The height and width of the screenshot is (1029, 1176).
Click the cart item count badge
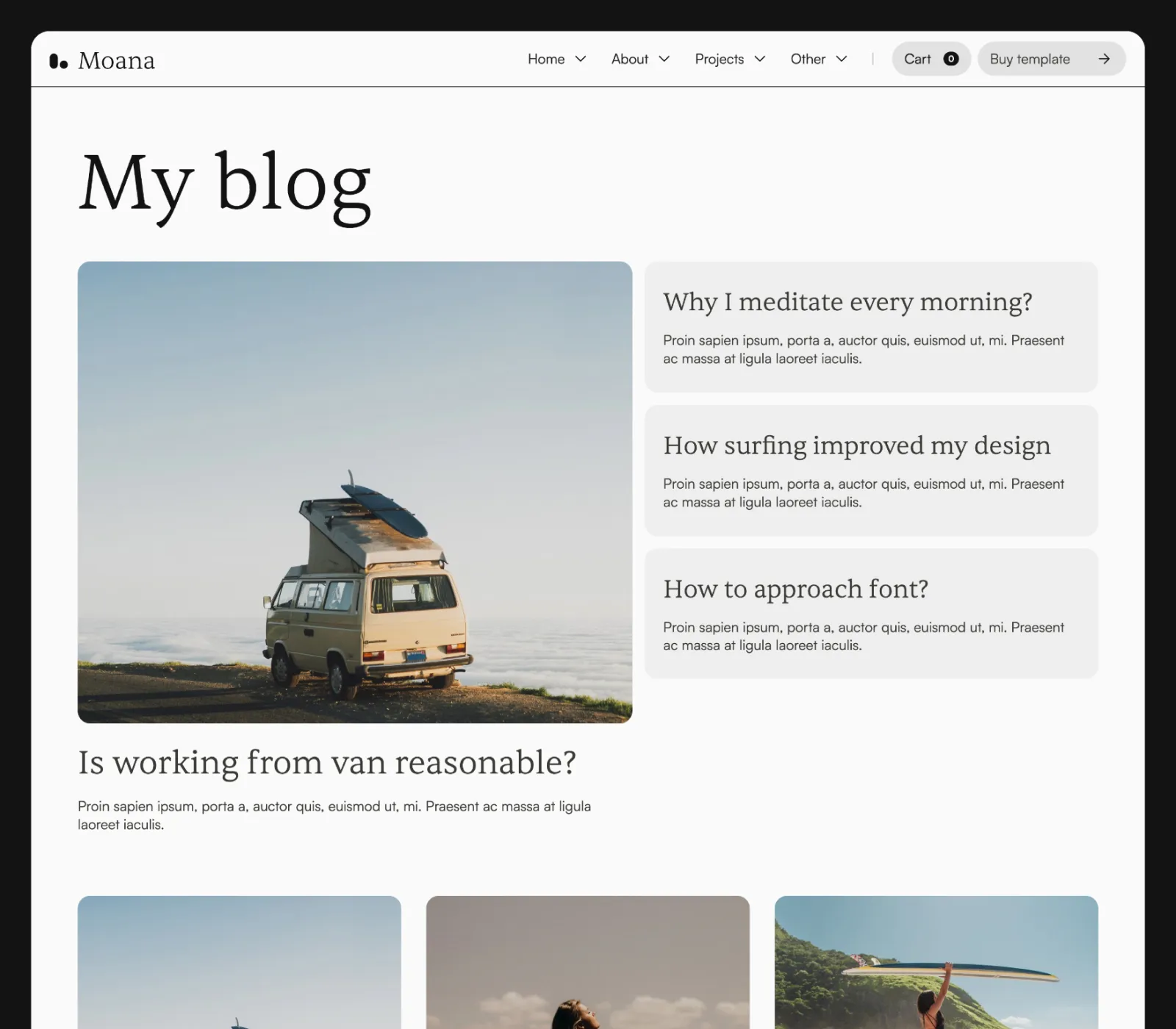[x=951, y=59]
